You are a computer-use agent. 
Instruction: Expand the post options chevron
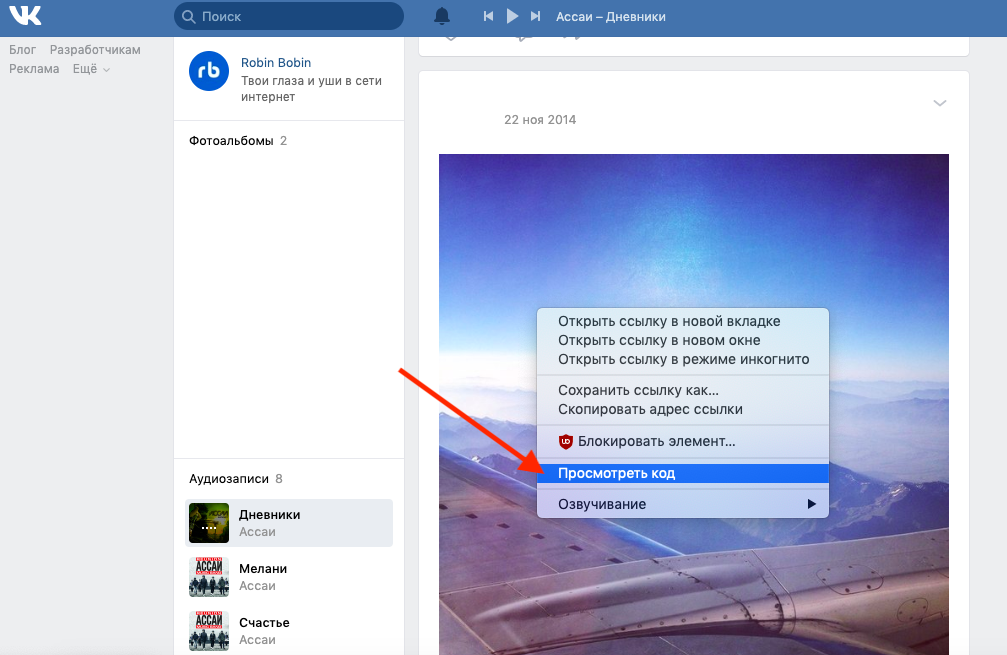pos(939,103)
